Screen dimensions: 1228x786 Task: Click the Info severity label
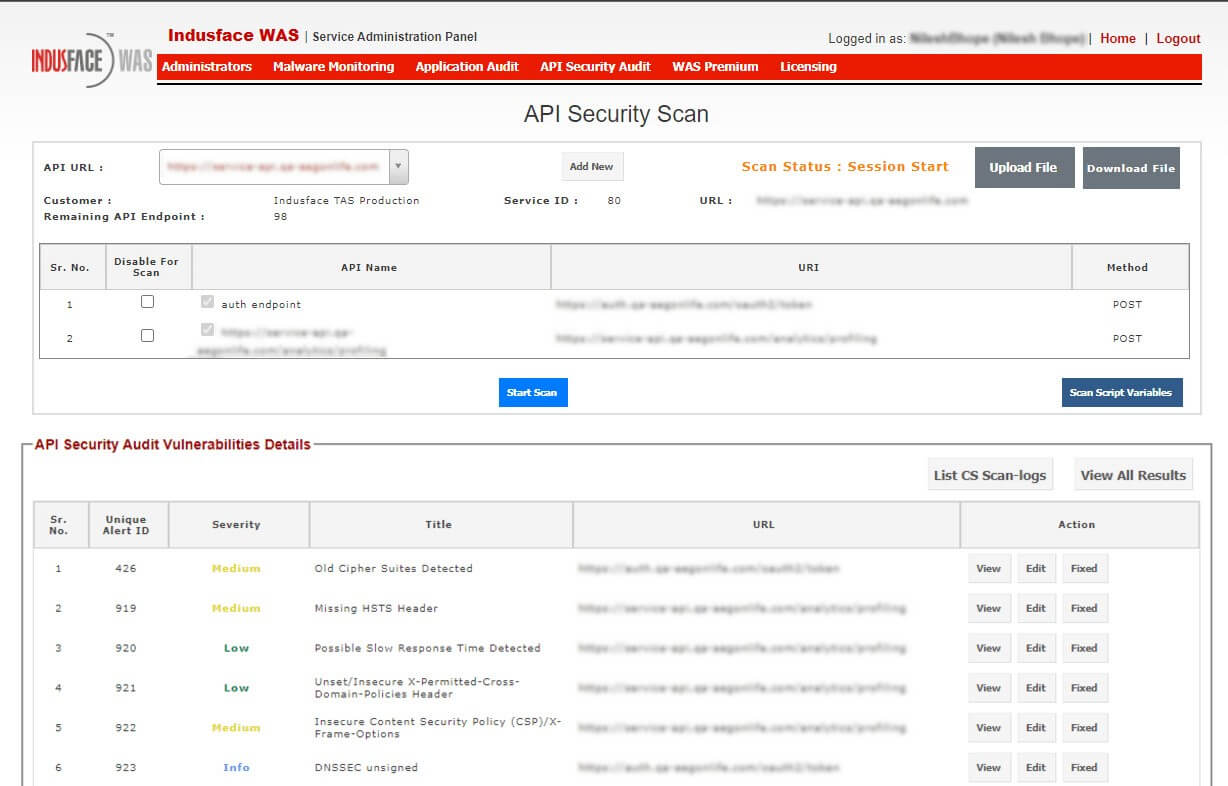click(237, 768)
